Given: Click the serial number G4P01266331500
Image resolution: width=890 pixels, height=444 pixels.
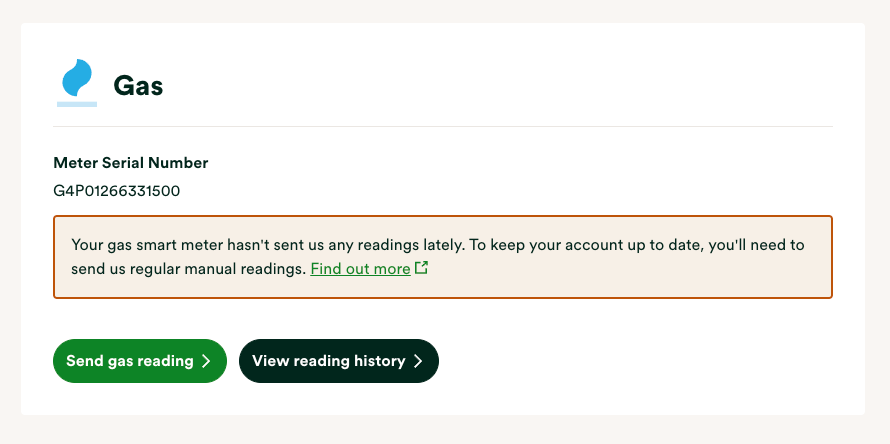Looking at the screenshot, I should tap(116, 191).
